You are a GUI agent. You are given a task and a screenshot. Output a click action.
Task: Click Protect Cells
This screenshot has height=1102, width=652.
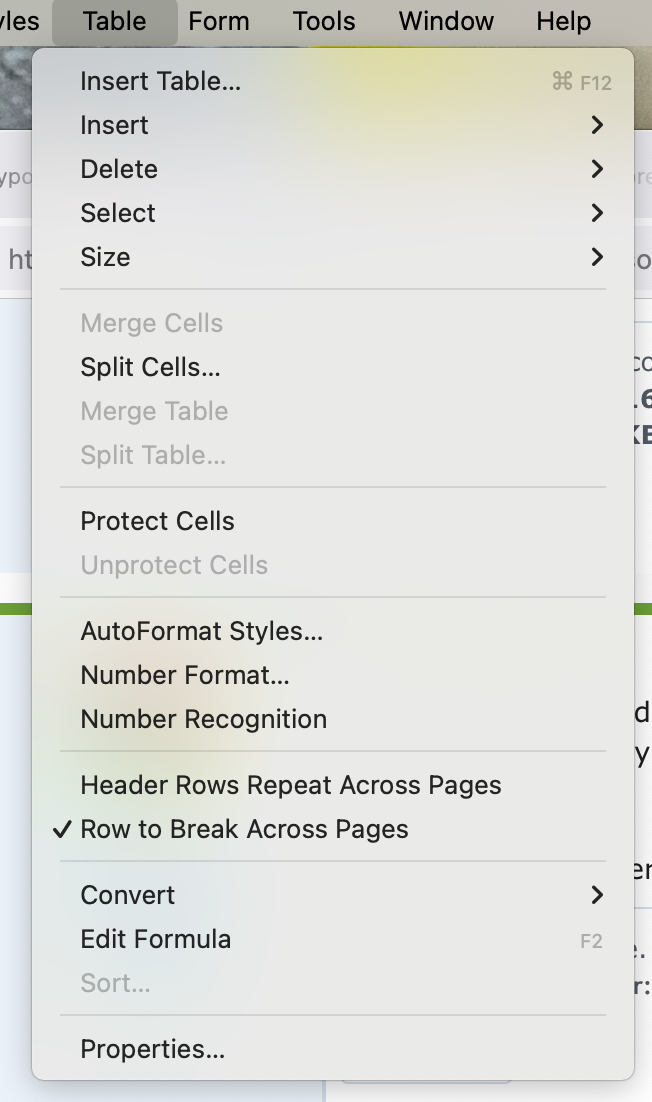point(157,521)
